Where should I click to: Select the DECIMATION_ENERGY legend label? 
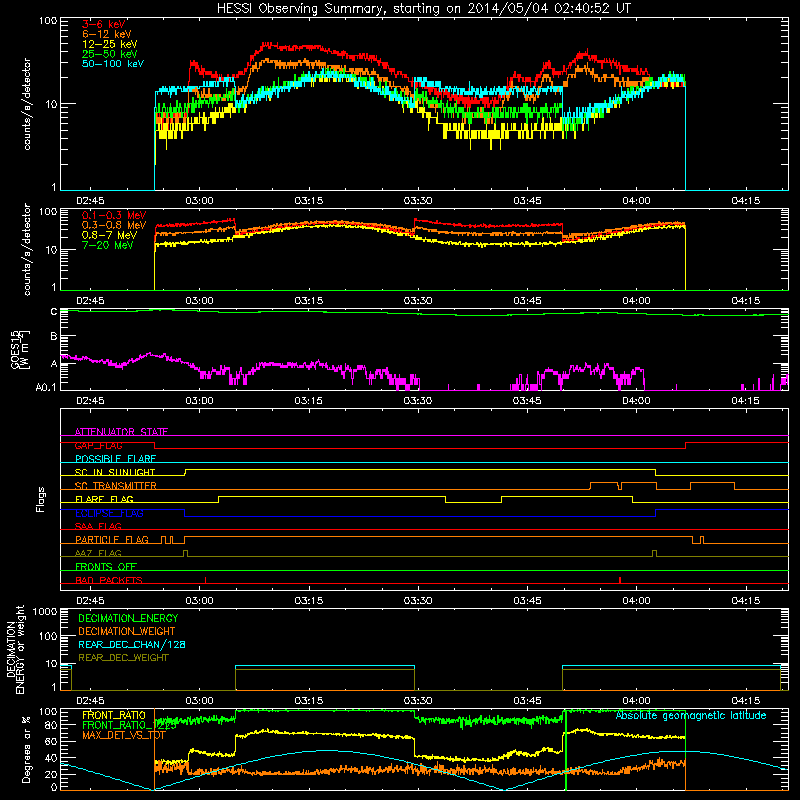click(128, 618)
